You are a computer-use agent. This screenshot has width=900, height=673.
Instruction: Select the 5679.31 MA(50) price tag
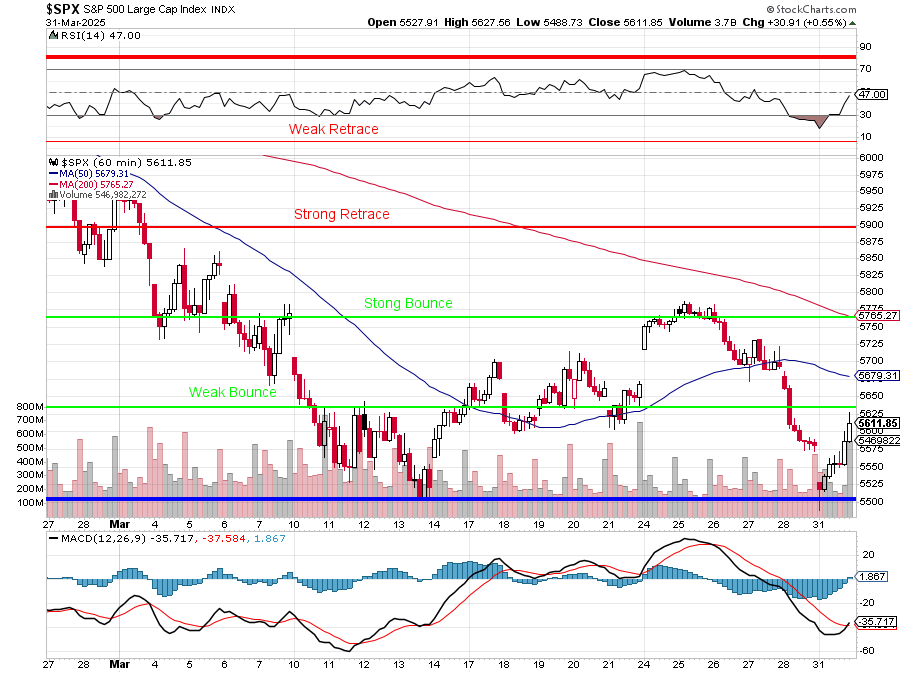877,376
